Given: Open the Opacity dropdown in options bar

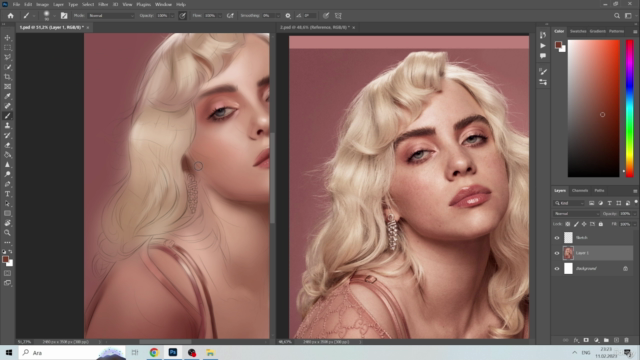Looking at the screenshot, I should click(172, 16).
